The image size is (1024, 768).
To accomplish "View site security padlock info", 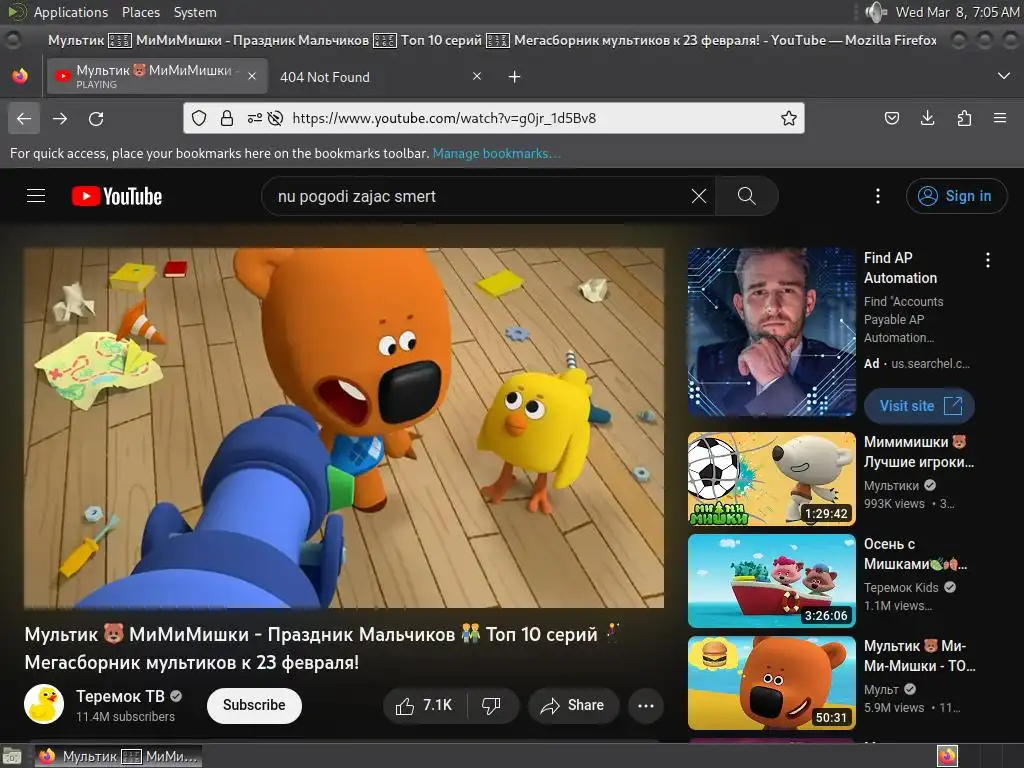I will [x=227, y=118].
